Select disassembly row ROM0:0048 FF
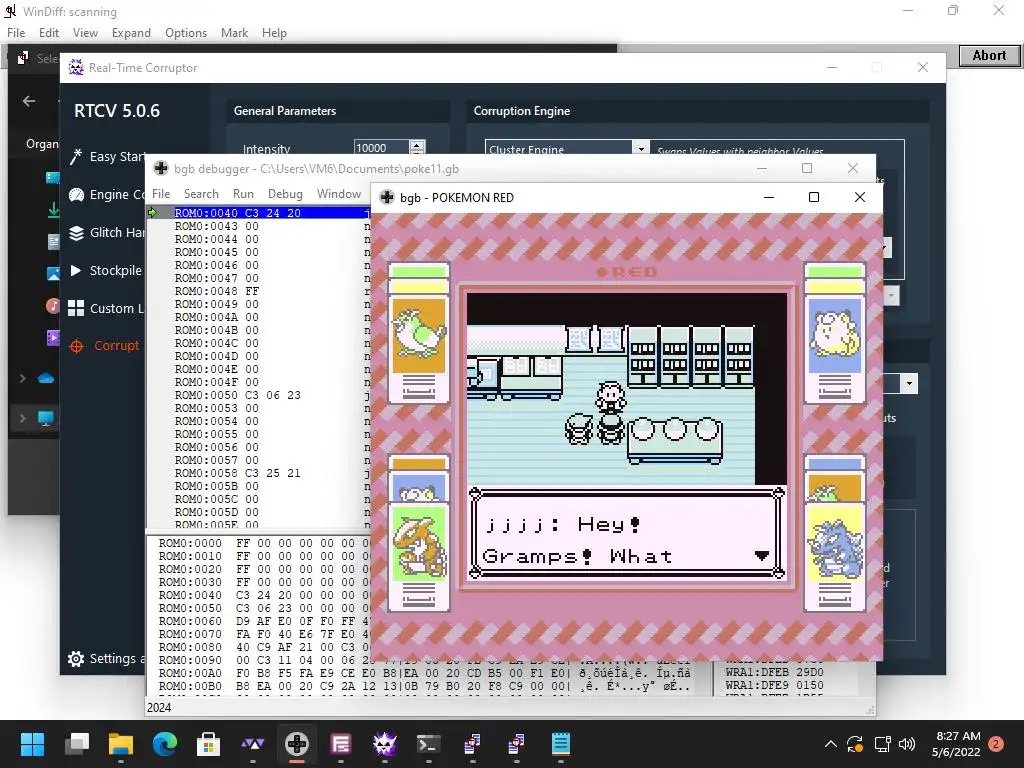This screenshot has height=768, width=1024. pyautogui.click(x=259, y=291)
